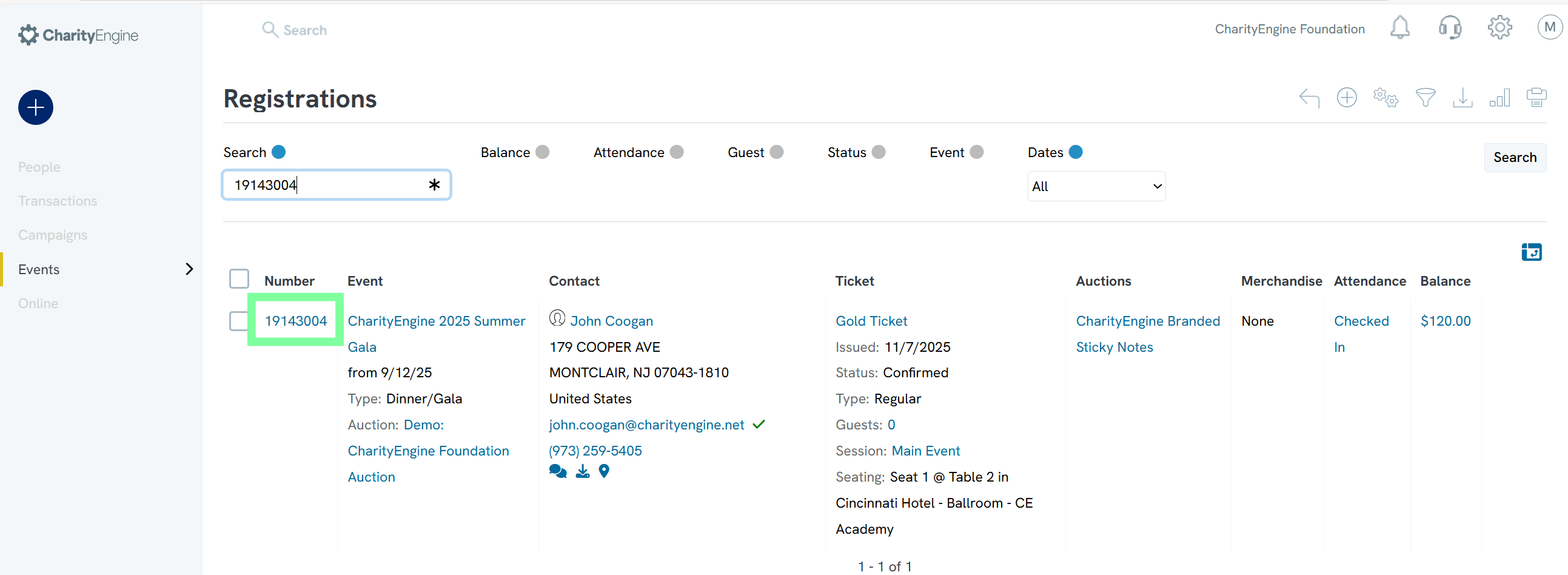Toggle the select-all checkbox in header
Screen dimensions: 1568x575
tap(240, 279)
